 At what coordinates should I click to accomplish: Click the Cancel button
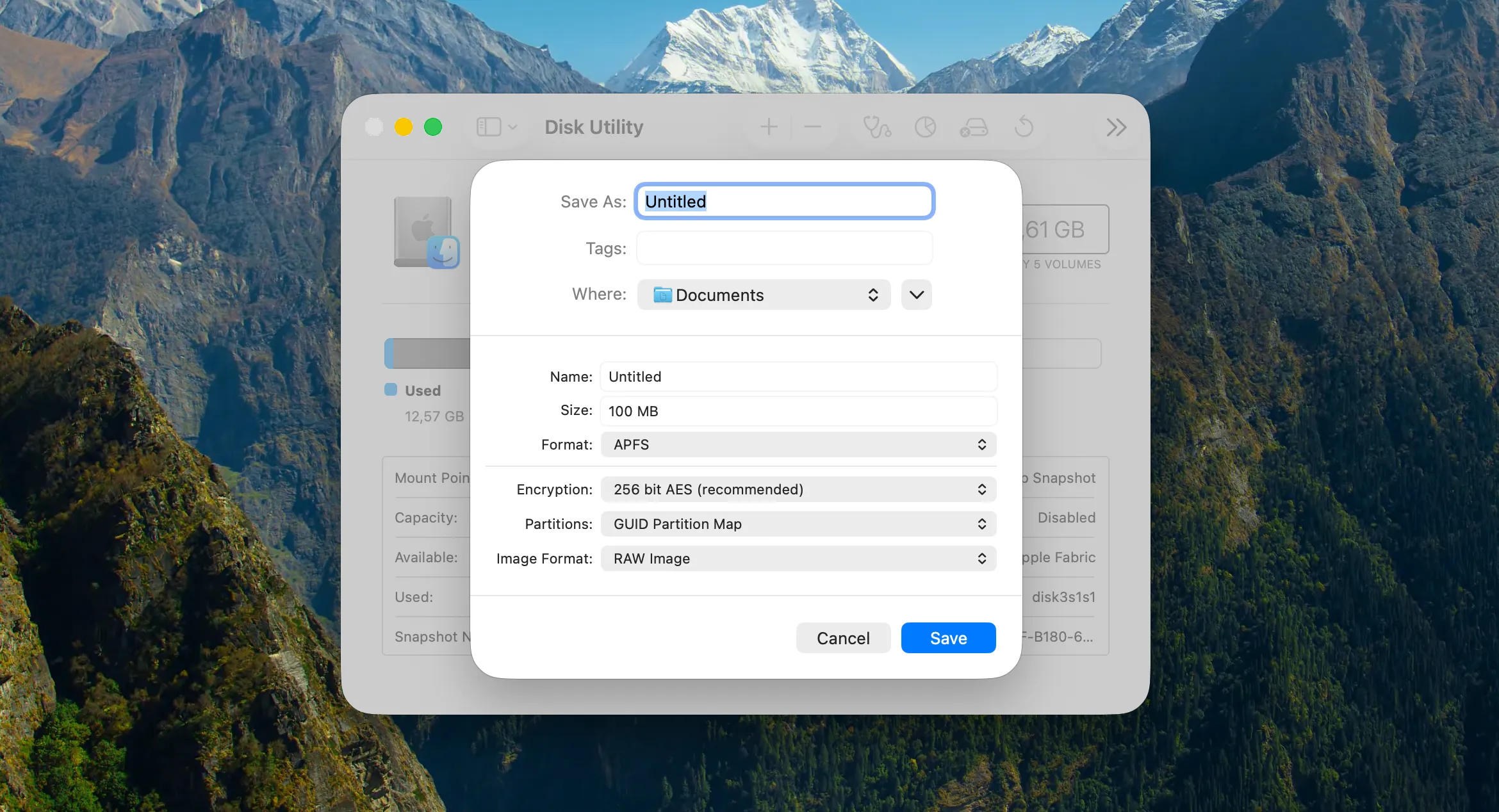(843, 638)
